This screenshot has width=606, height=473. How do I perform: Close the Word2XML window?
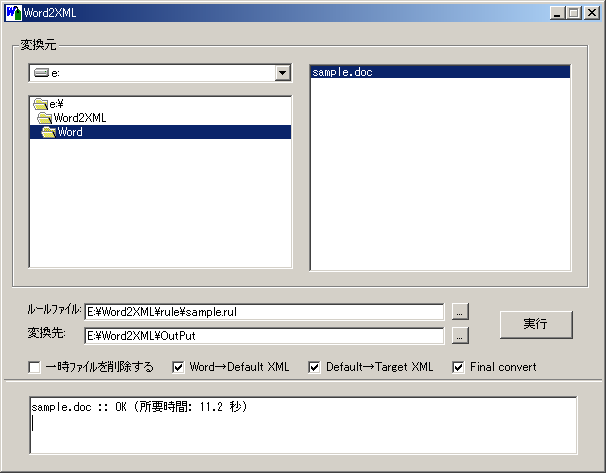click(x=592, y=13)
